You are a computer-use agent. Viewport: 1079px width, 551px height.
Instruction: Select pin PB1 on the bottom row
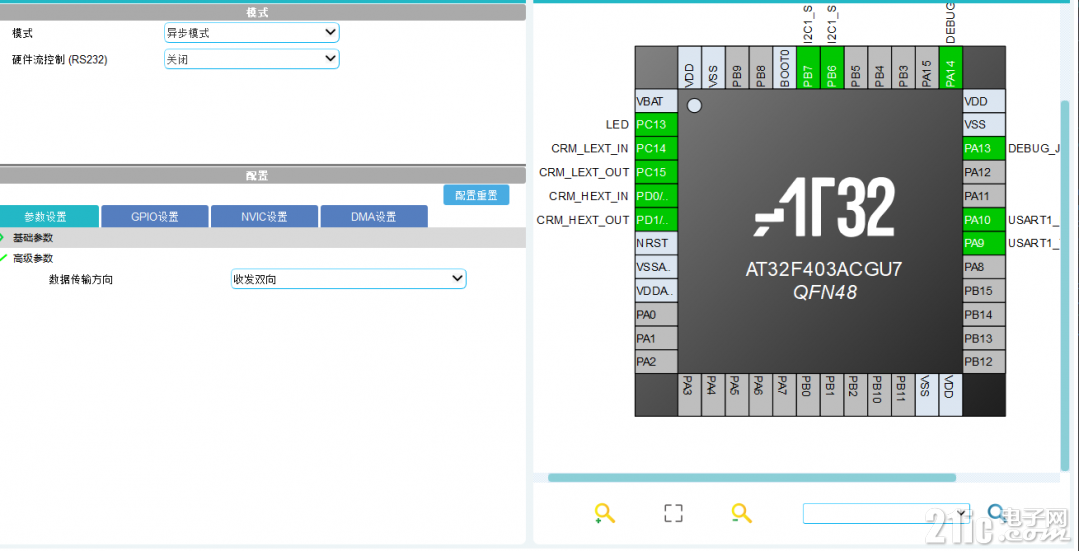point(832,395)
